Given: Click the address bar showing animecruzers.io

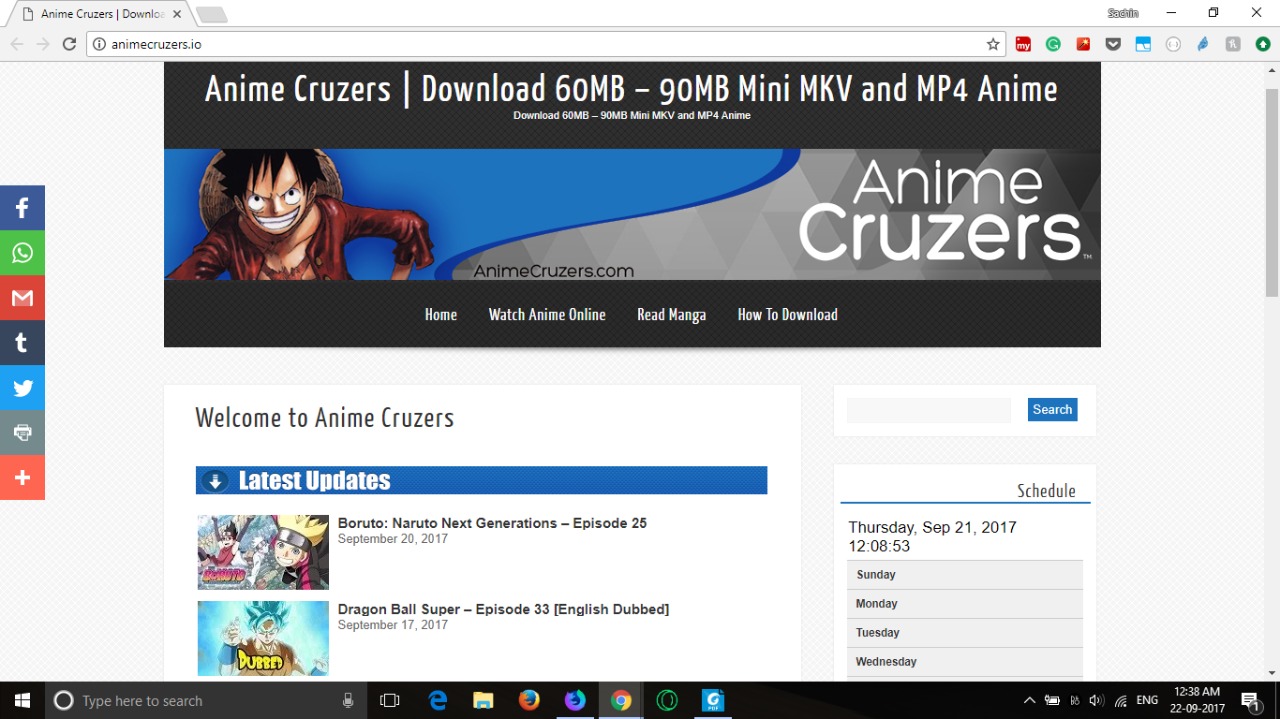Looking at the screenshot, I should [x=545, y=44].
